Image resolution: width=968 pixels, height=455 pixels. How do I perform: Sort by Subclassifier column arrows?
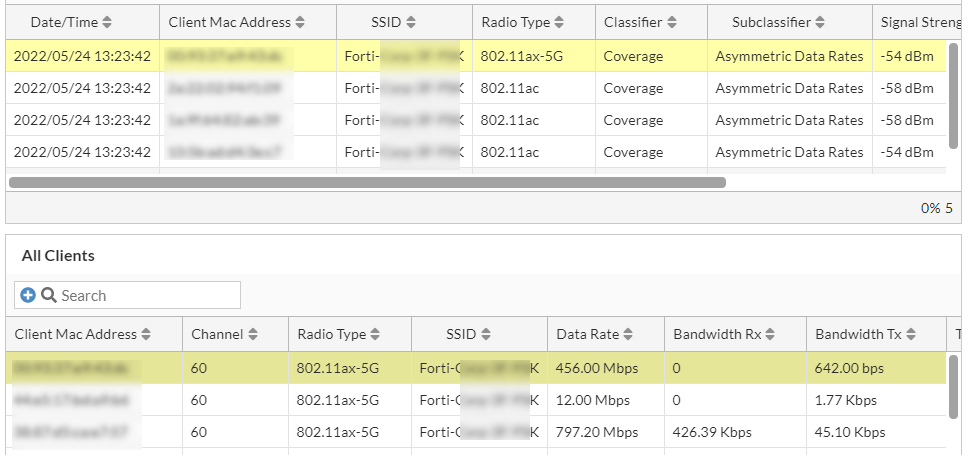820,22
